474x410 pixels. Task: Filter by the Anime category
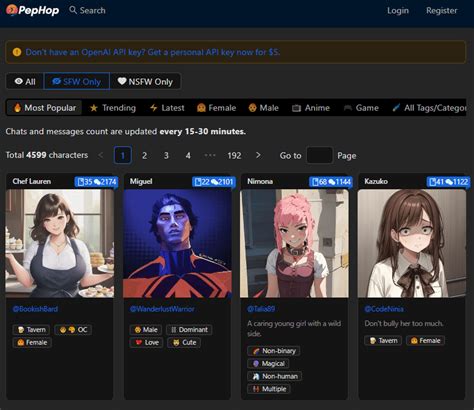311,108
